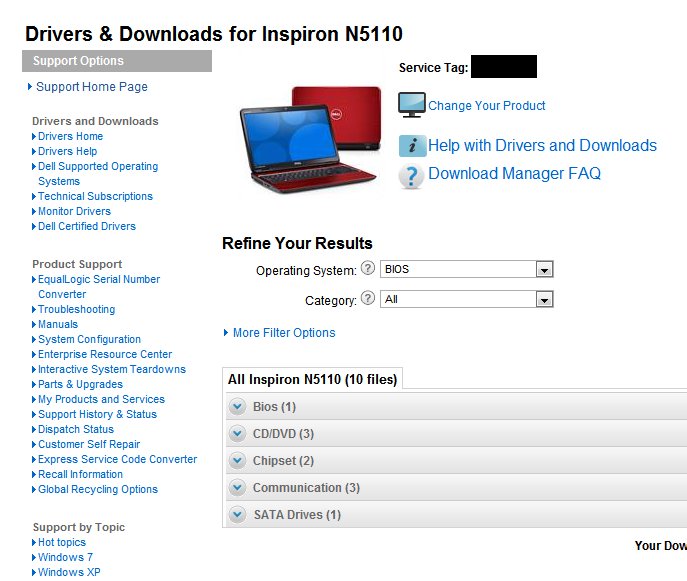
Task: Expand the SATA Drives (1) section arrow
Action: pyautogui.click(x=237, y=515)
